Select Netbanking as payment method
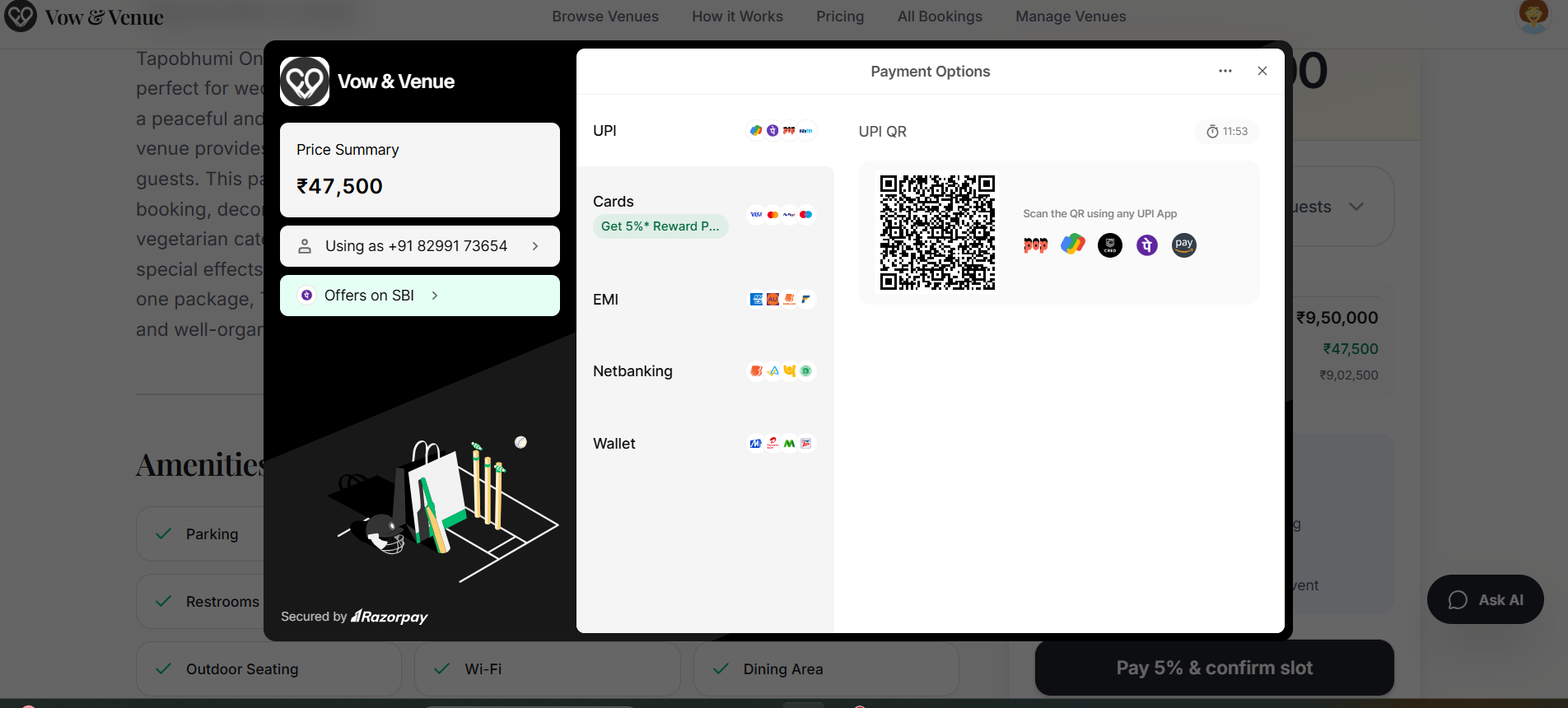 705,371
